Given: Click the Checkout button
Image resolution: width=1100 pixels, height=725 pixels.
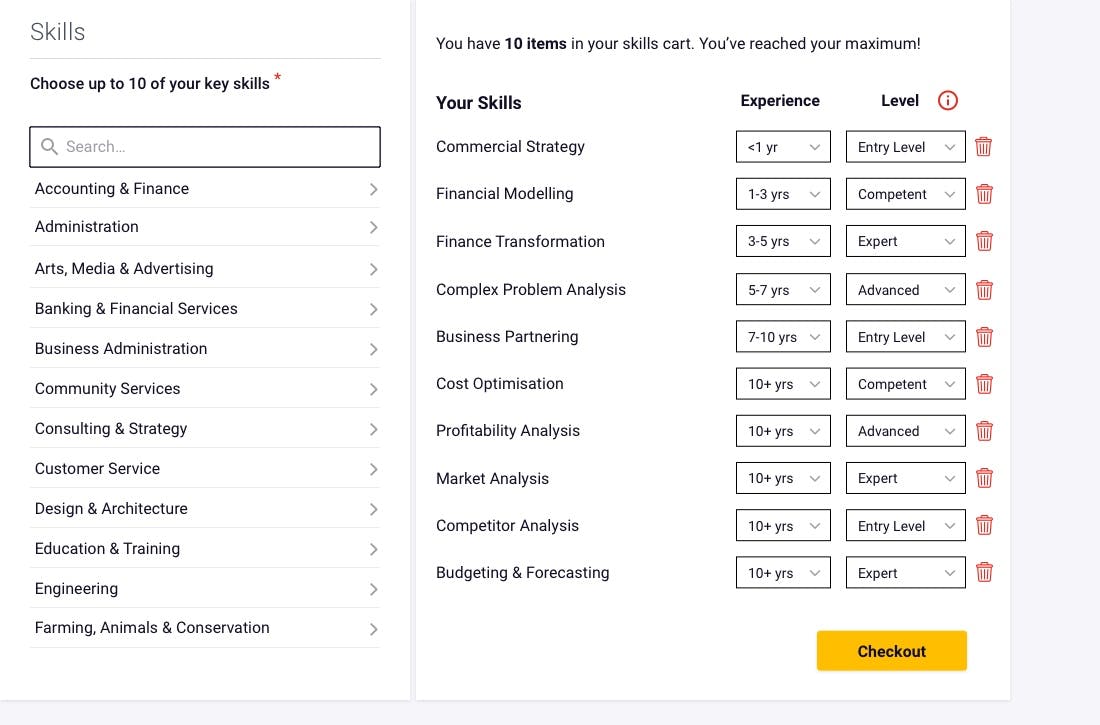Looking at the screenshot, I should 891,651.
